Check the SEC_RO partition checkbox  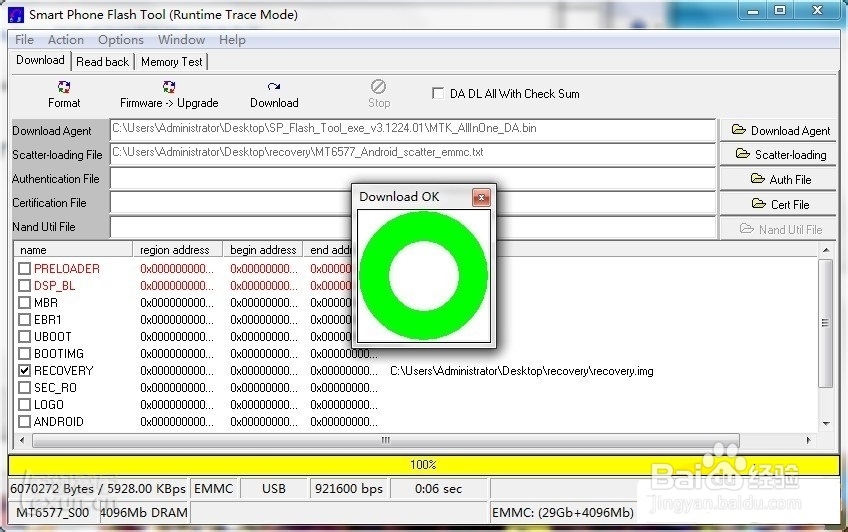pos(24,388)
